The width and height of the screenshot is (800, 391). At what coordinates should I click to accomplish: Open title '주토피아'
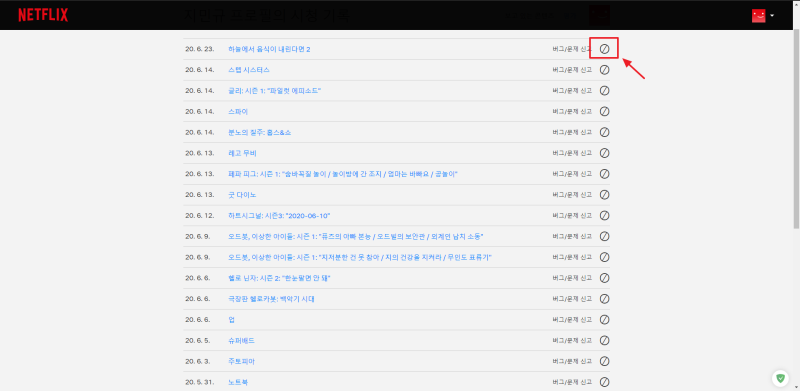pos(242,361)
